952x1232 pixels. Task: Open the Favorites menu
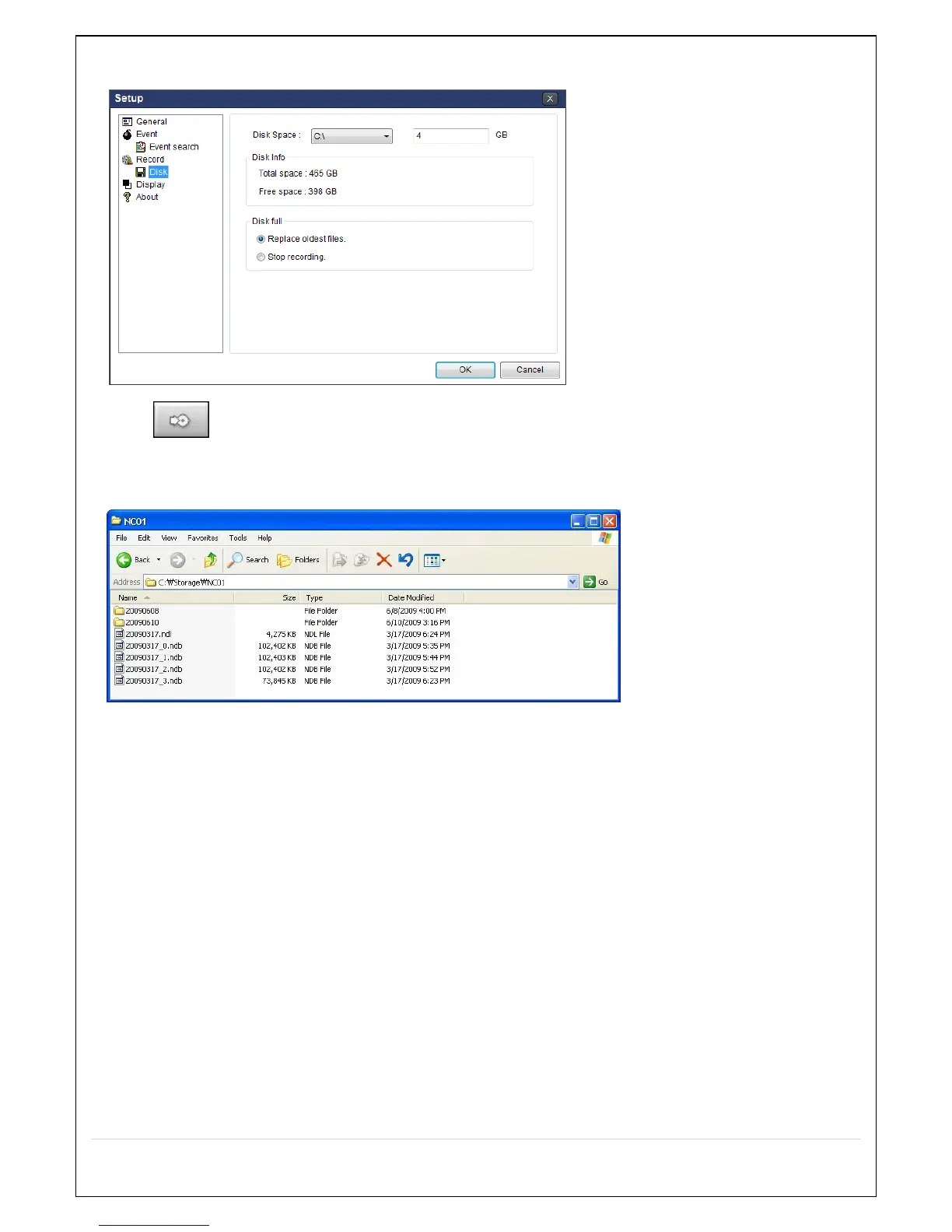pyautogui.click(x=203, y=538)
